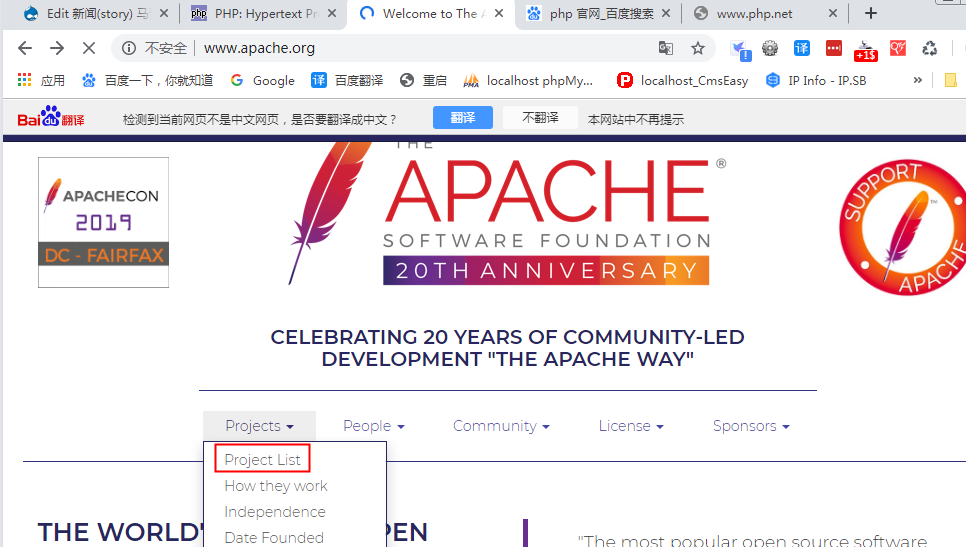Select How they work menu item
966x547 pixels.
coord(276,486)
